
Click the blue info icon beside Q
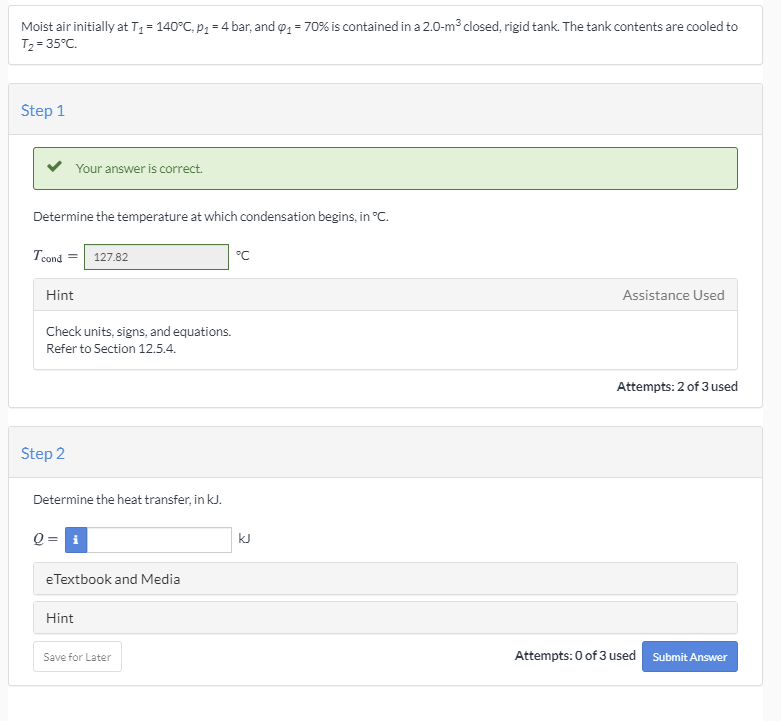click(77, 540)
